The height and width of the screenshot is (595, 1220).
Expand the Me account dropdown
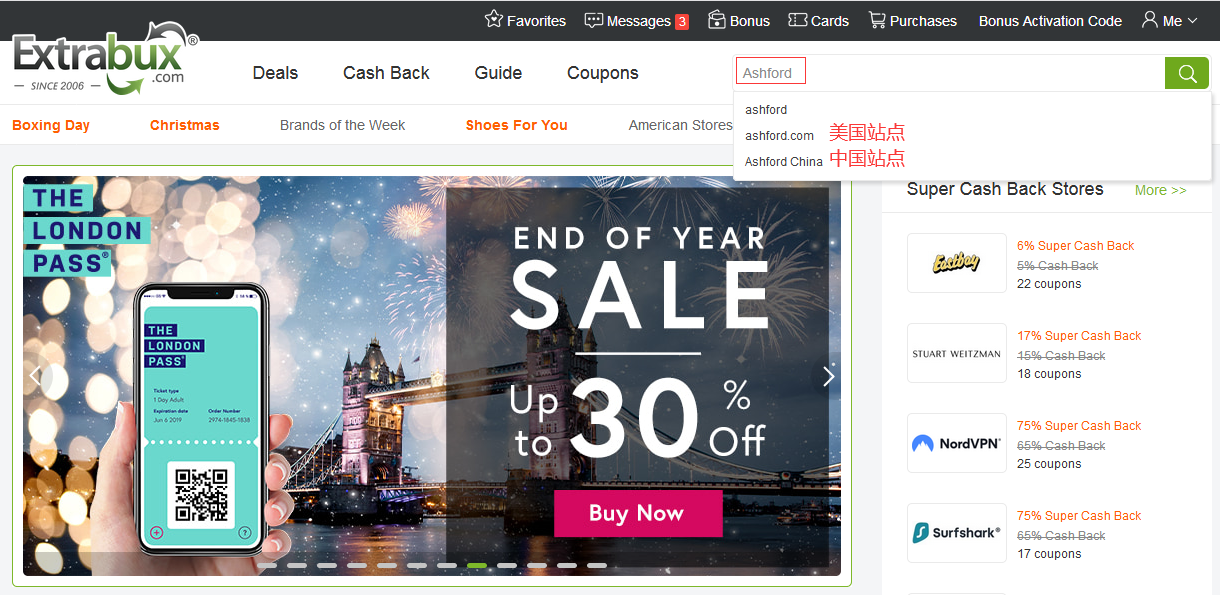[x=1169, y=20]
